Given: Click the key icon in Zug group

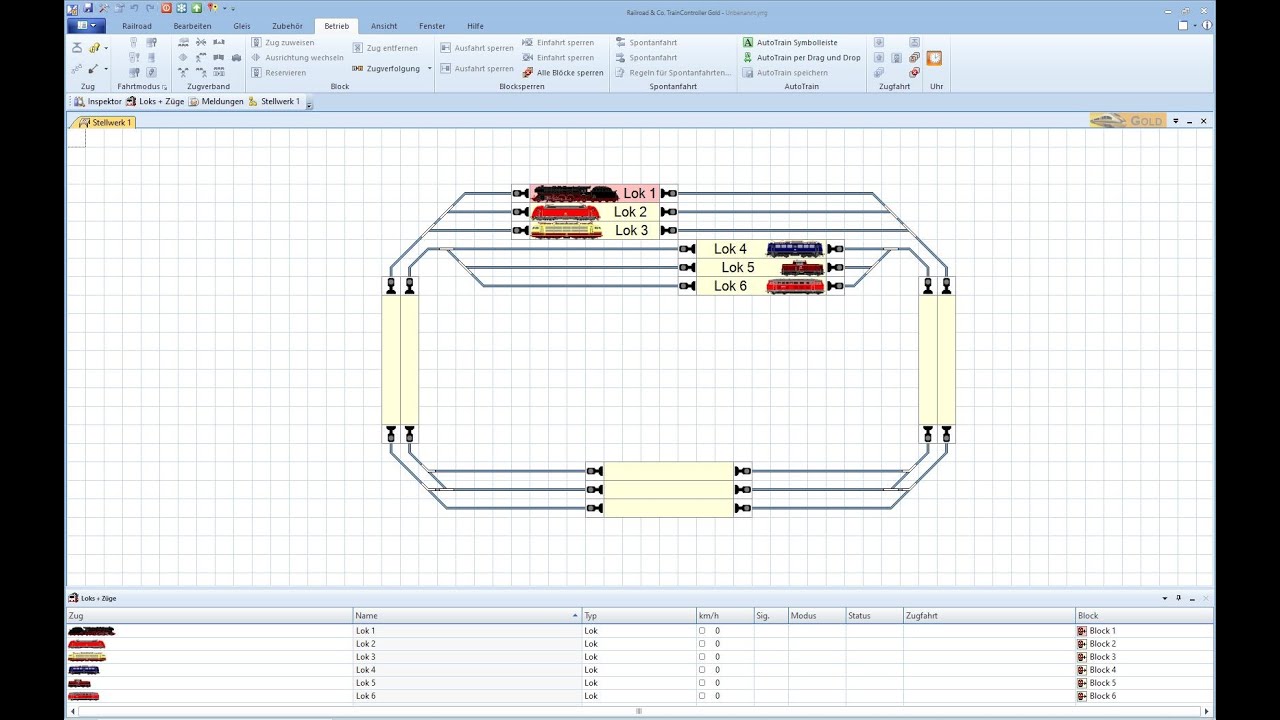Looking at the screenshot, I should (94, 48).
